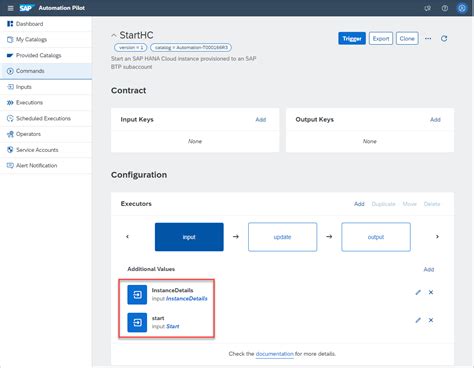The width and height of the screenshot is (474, 368).
Task: Click the Trigger button
Action: [x=352, y=38]
